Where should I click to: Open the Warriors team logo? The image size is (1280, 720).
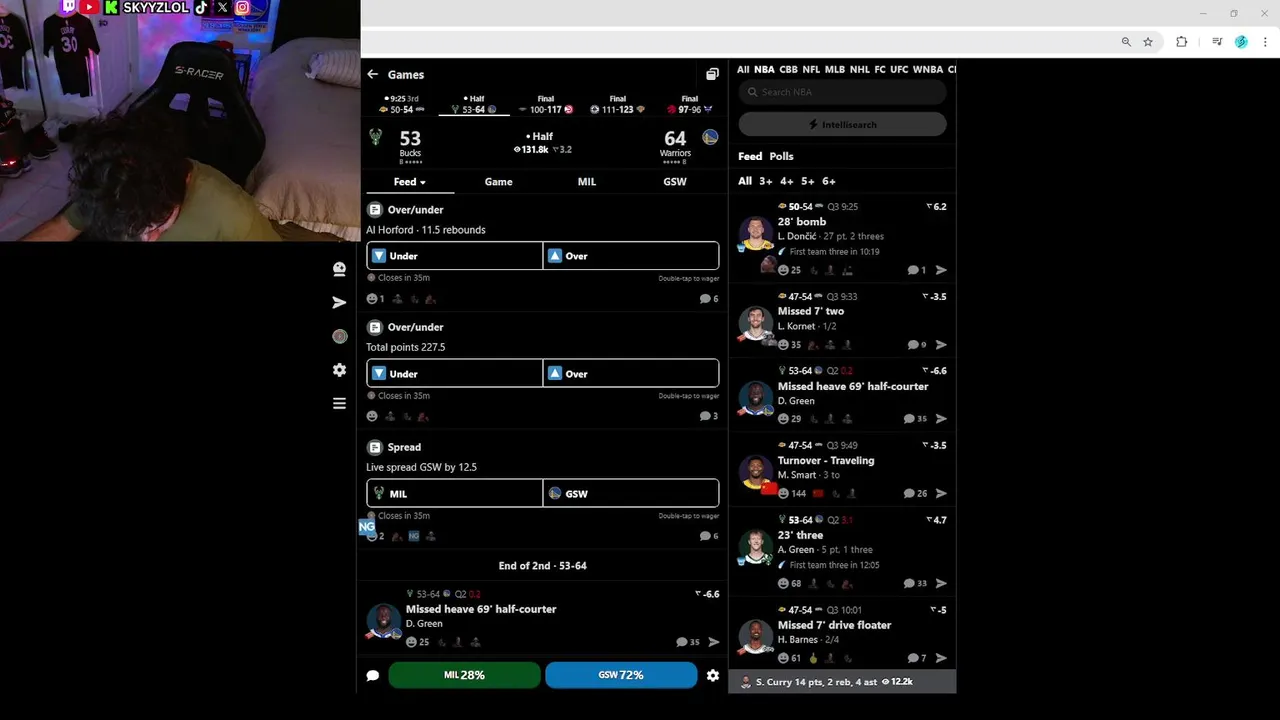click(710, 137)
